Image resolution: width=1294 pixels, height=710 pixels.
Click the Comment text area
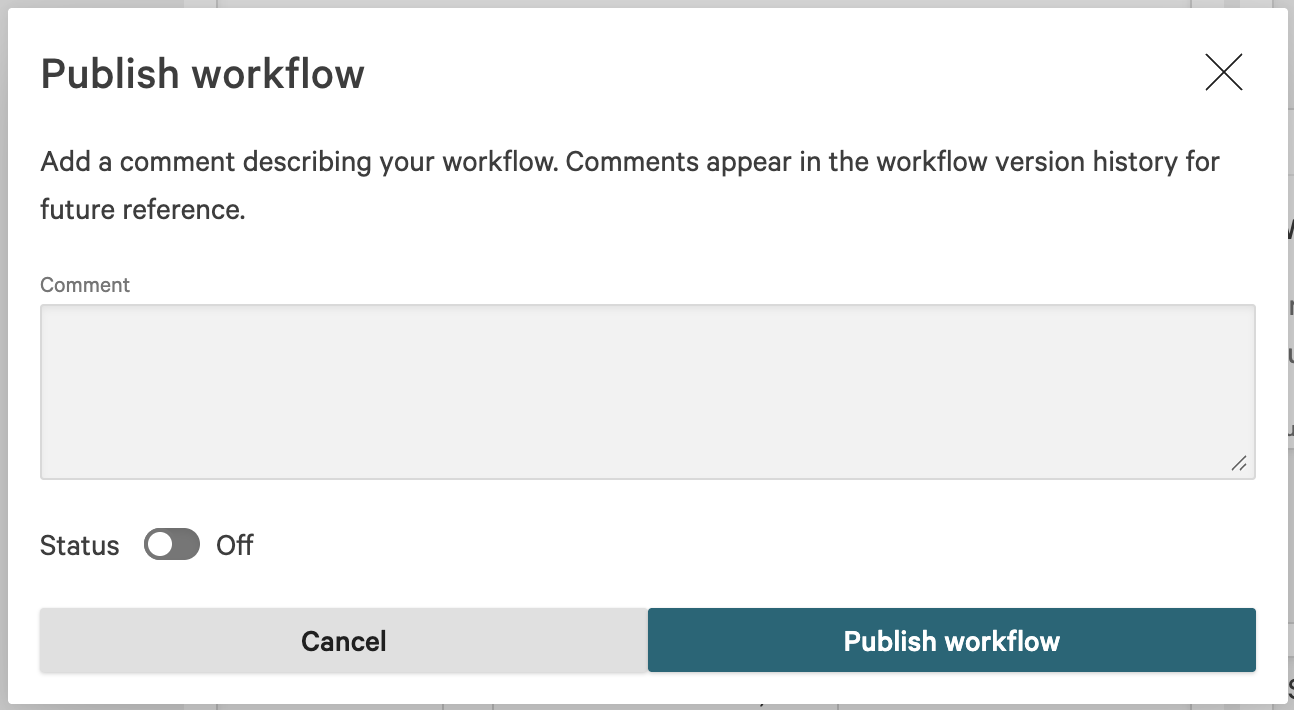coord(647,391)
